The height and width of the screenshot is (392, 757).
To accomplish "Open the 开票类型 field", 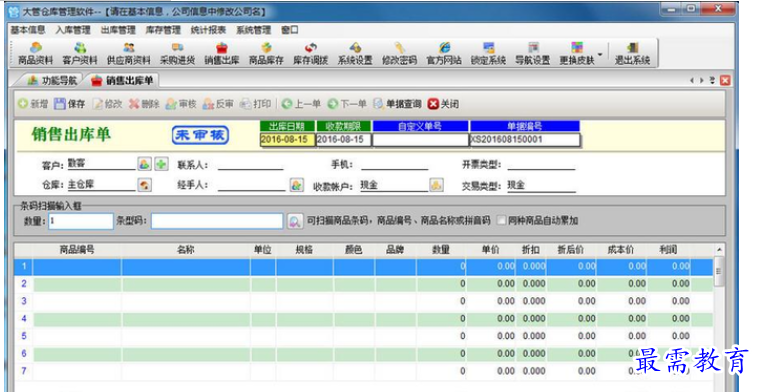I will click(541, 165).
